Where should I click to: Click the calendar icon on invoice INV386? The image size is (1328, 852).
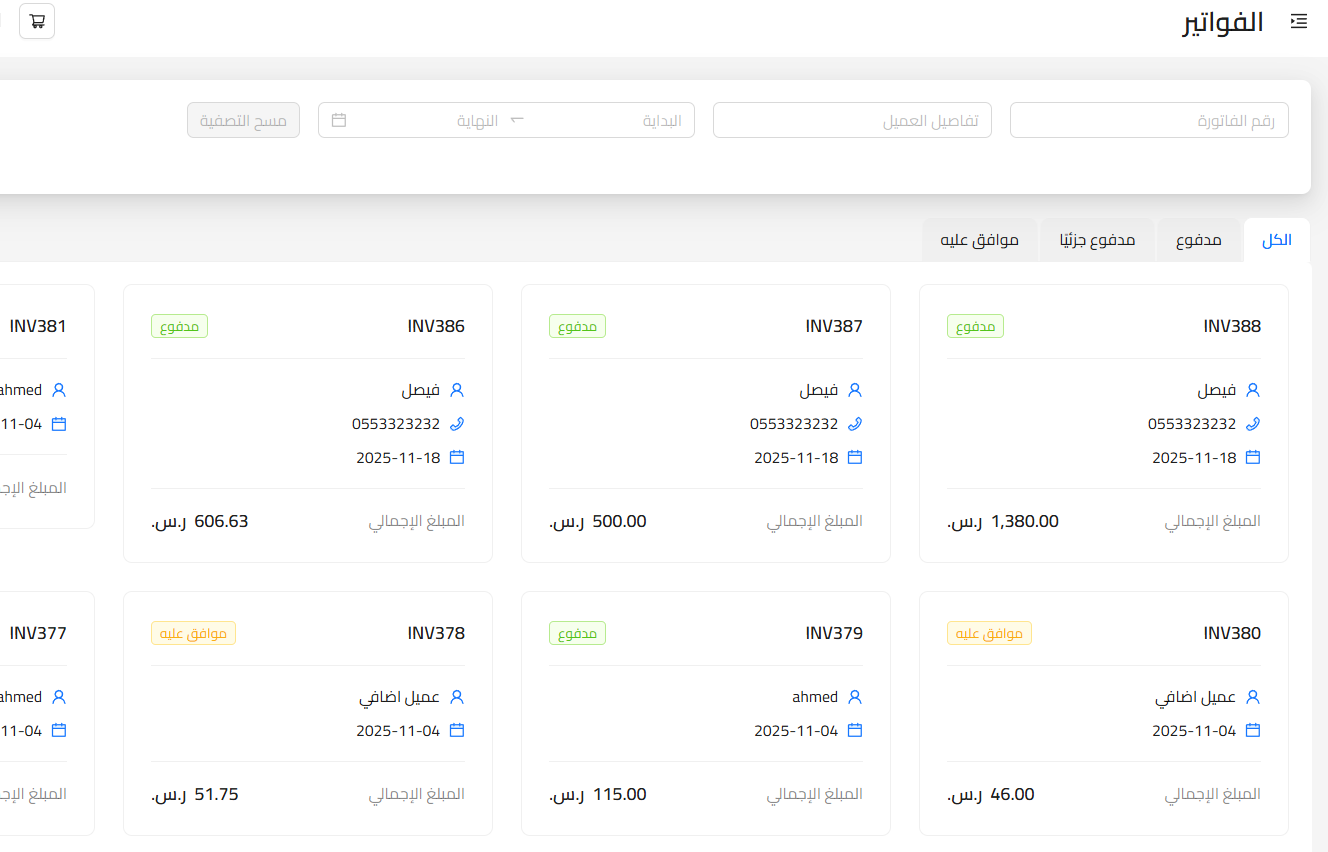(457, 457)
